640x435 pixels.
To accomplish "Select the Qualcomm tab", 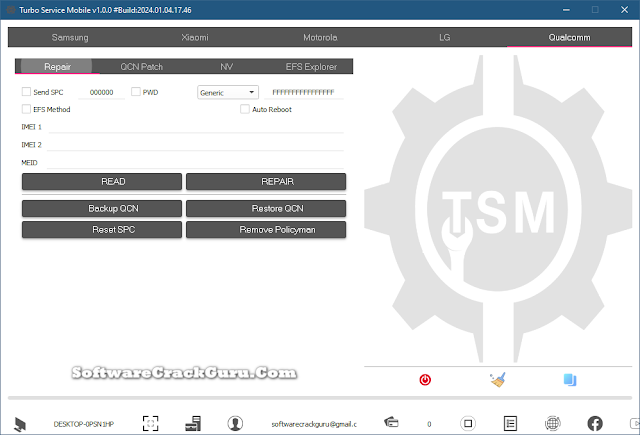I will coord(569,38).
